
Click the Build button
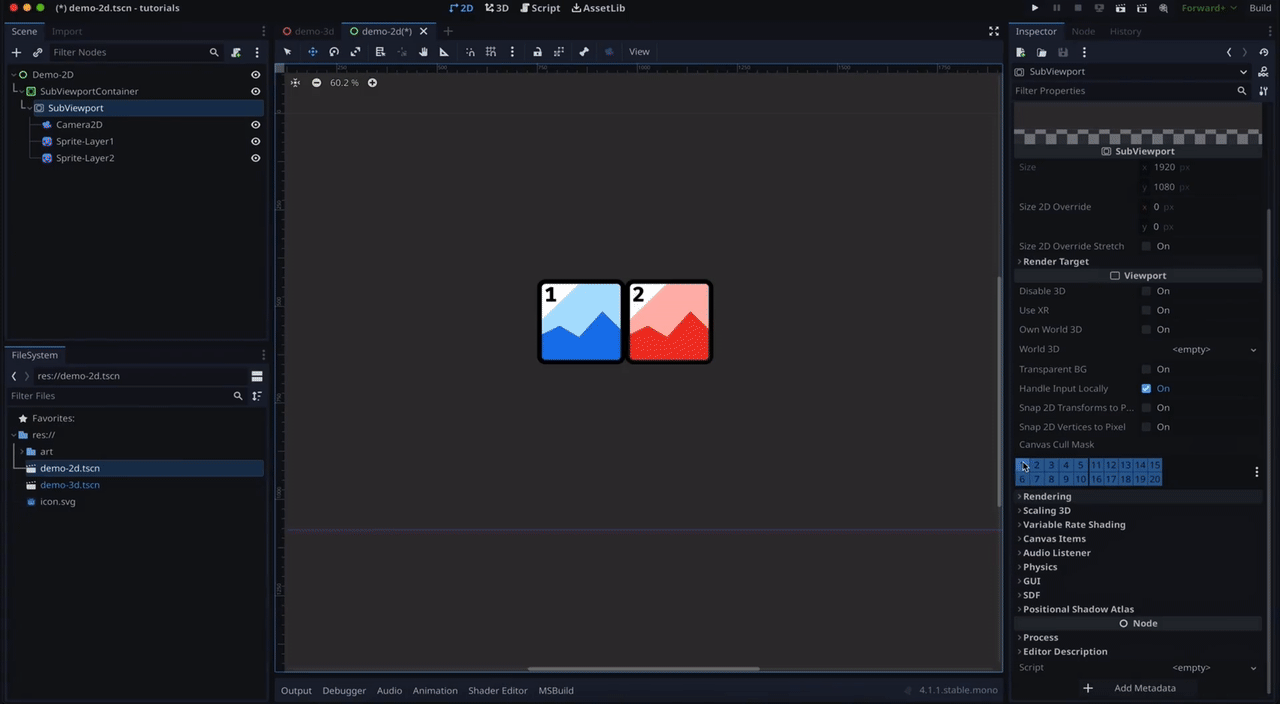coord(1260,8)
